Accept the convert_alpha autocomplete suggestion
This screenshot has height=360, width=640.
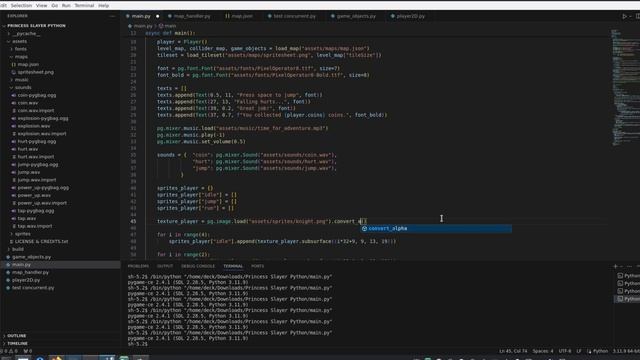[436, 229]
